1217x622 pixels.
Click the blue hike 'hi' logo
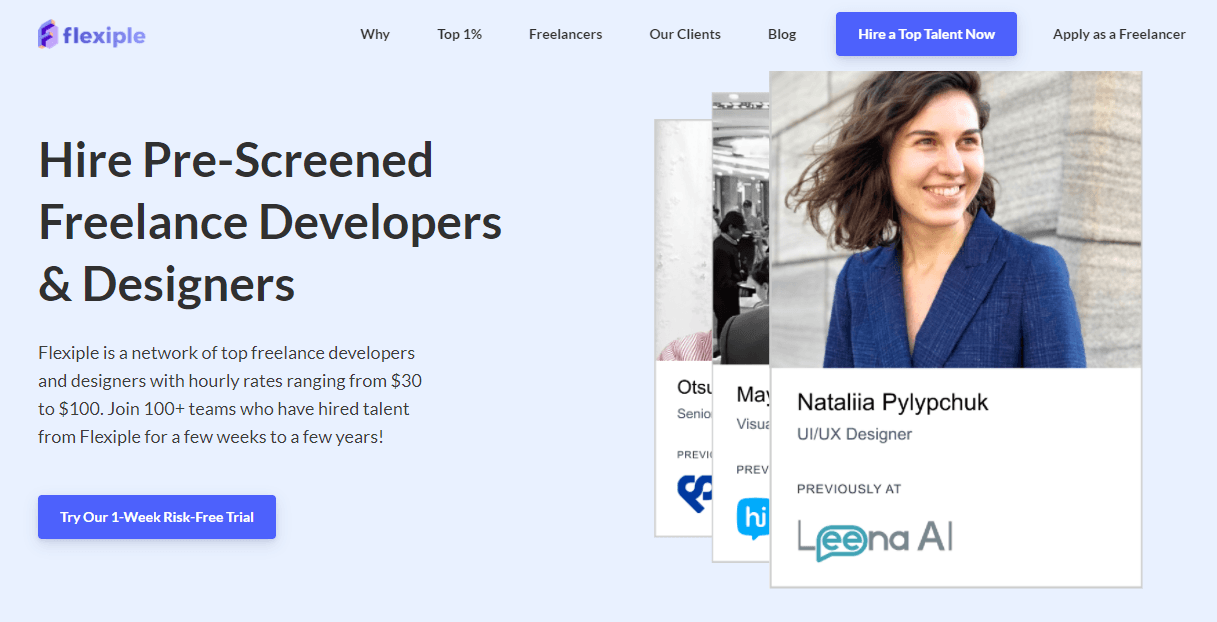tap(752, 518)
